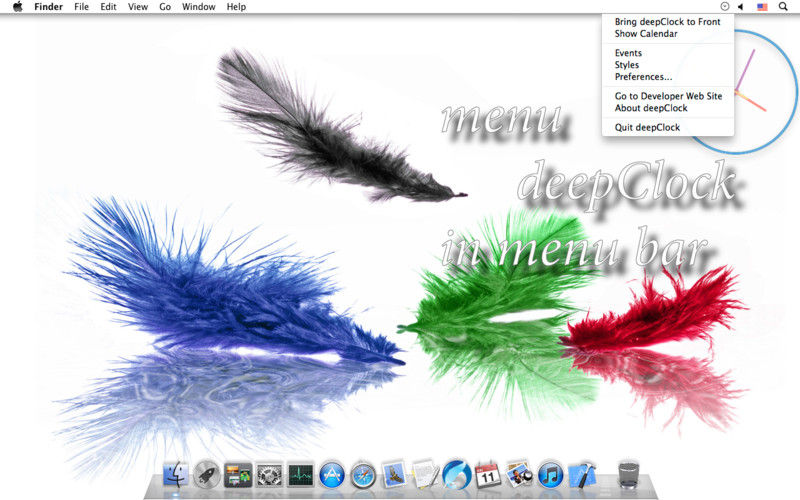Open the Trash in the Dock

[628, 474]
